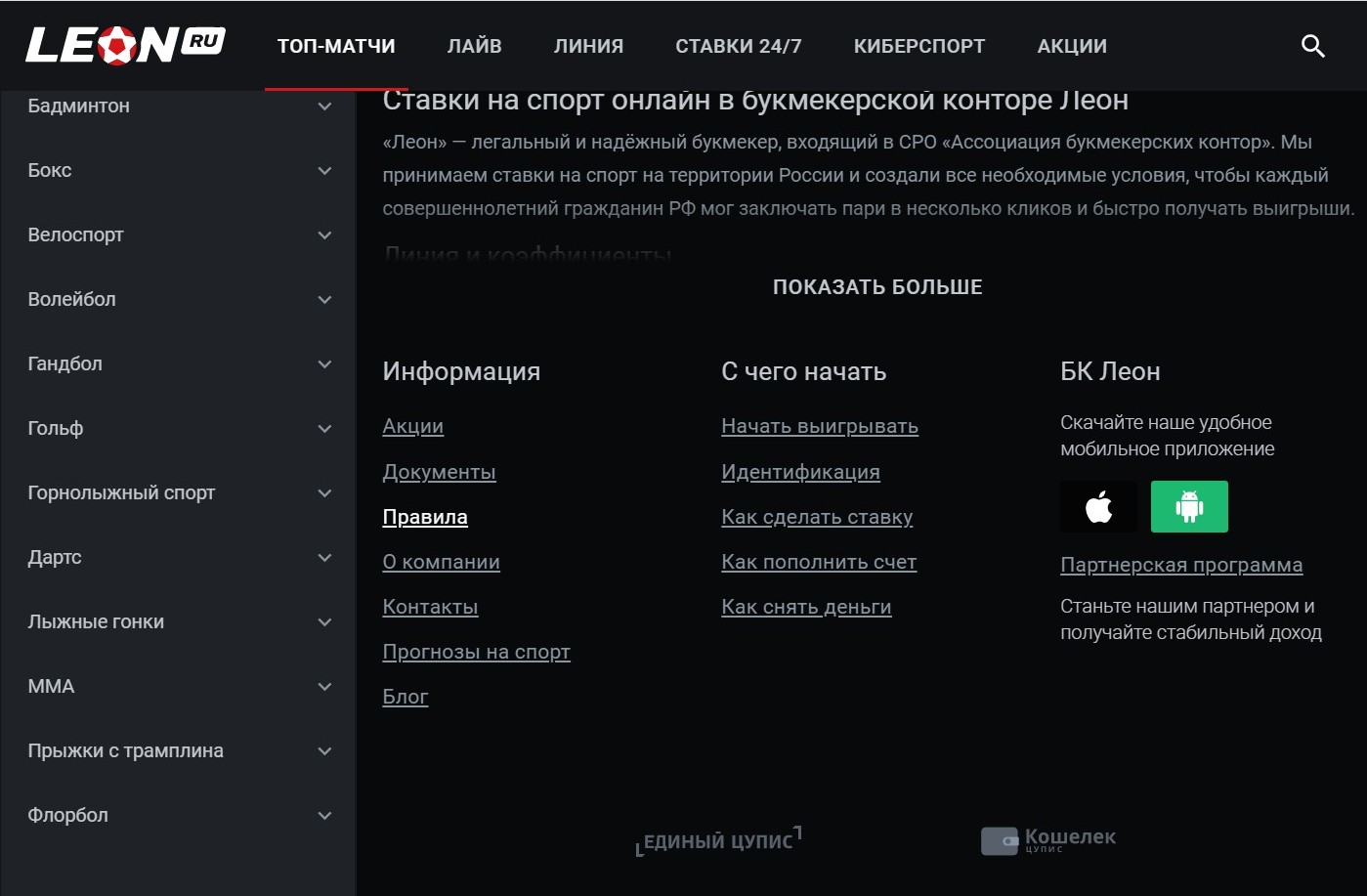Open the Контакты link
This screenshot has width=1367, height=896.
tap(431, 607)
